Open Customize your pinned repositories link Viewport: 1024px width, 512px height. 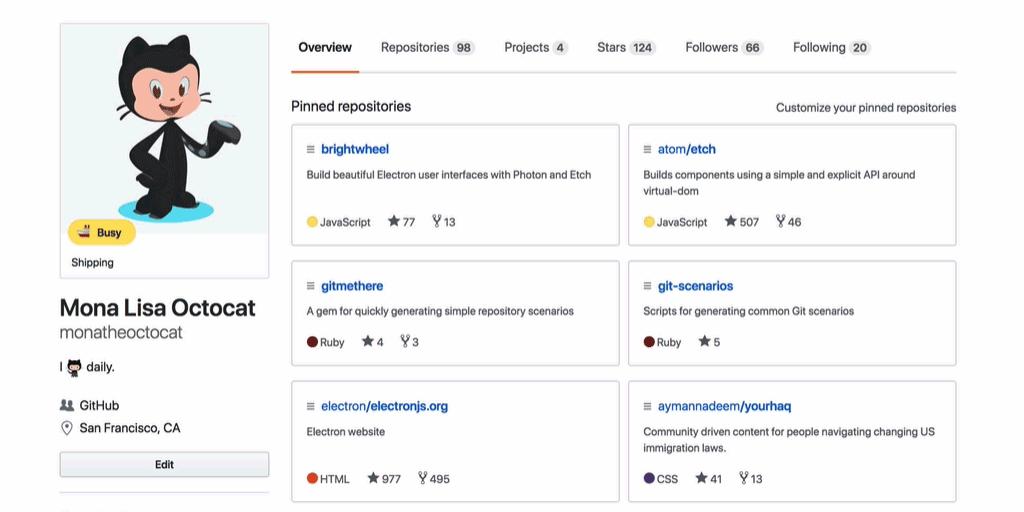865,107
